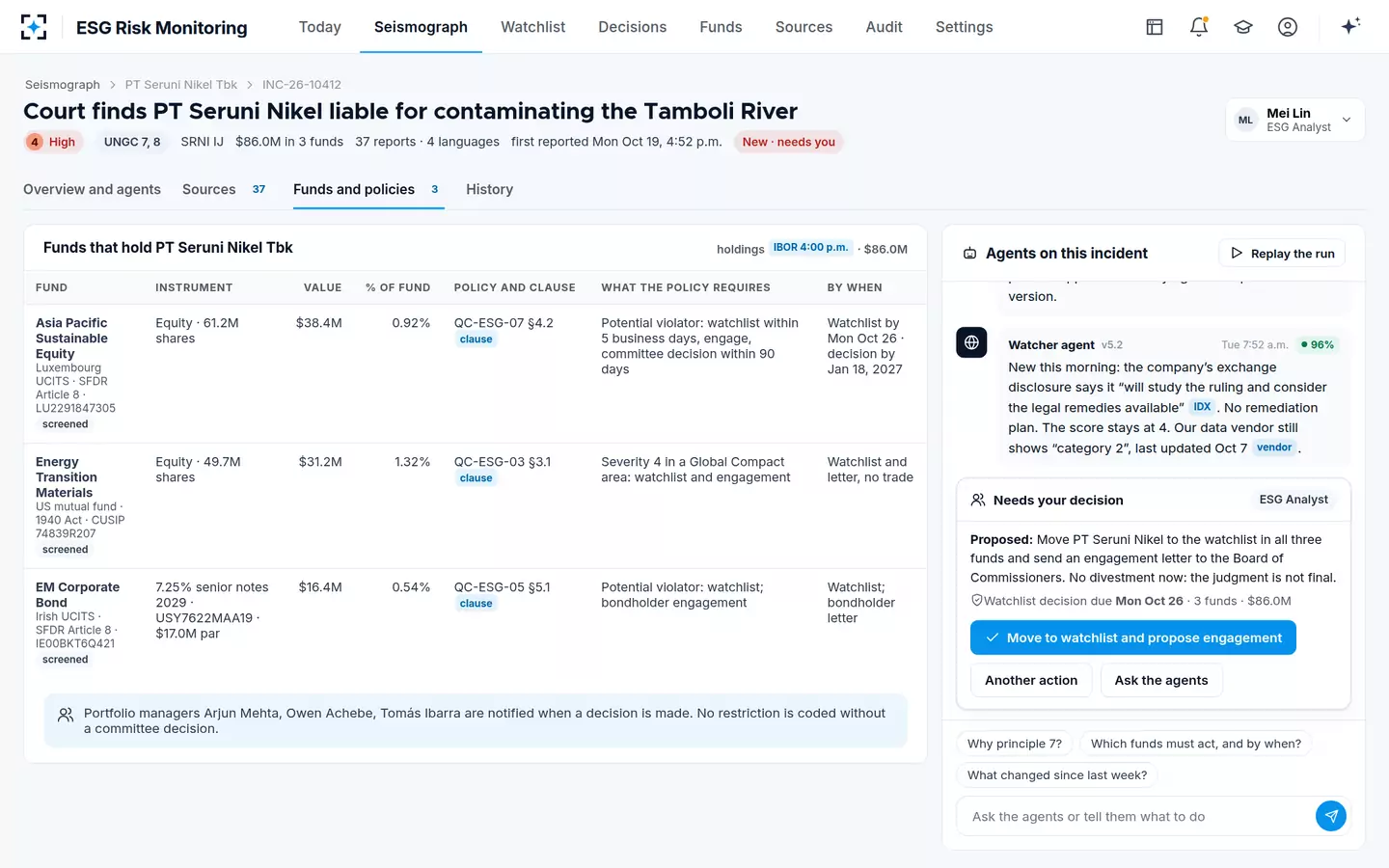Open the notifications bell
The height and width of the screenshot is (868, 1389).
tap(1199, 27)
